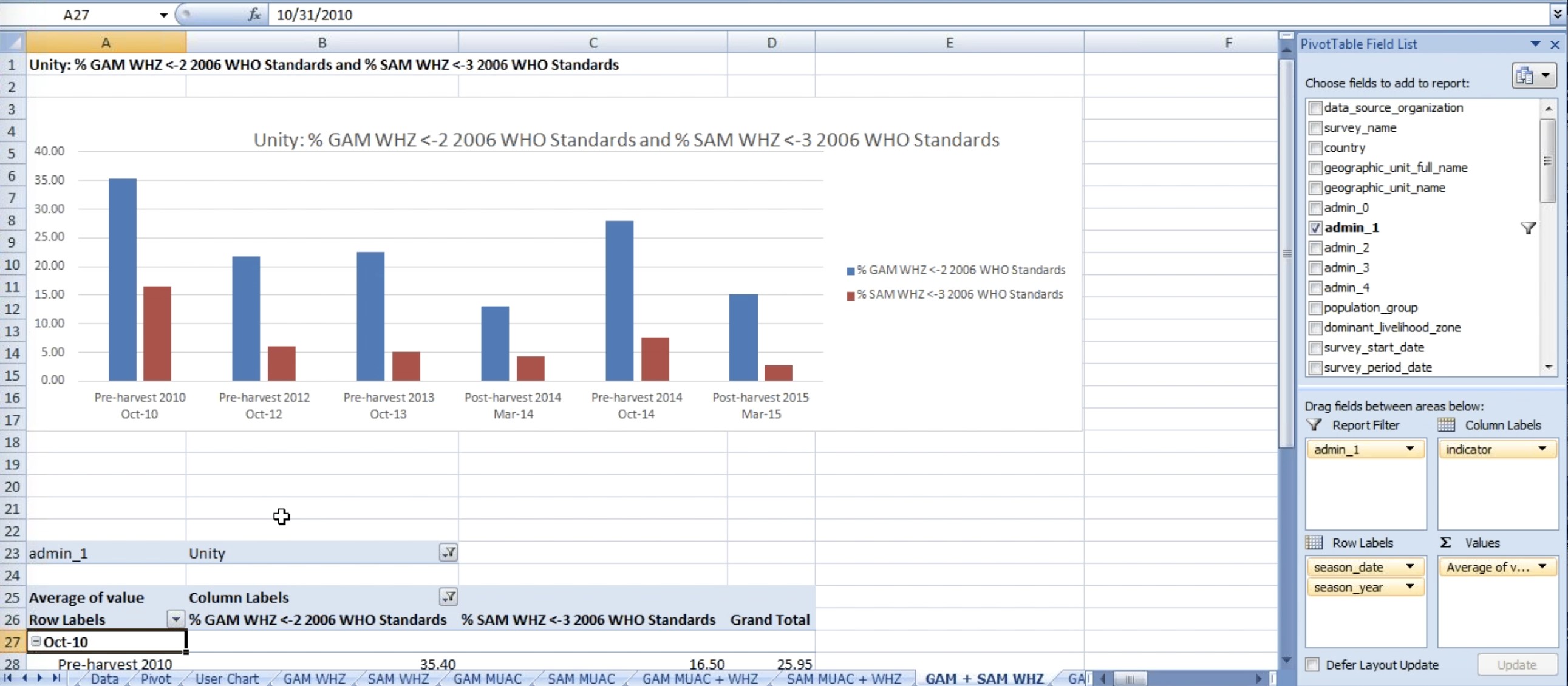This screenshot has width=1568, height=686.
Task: Click the Column Labels filter icon
Action: [448, 597]
